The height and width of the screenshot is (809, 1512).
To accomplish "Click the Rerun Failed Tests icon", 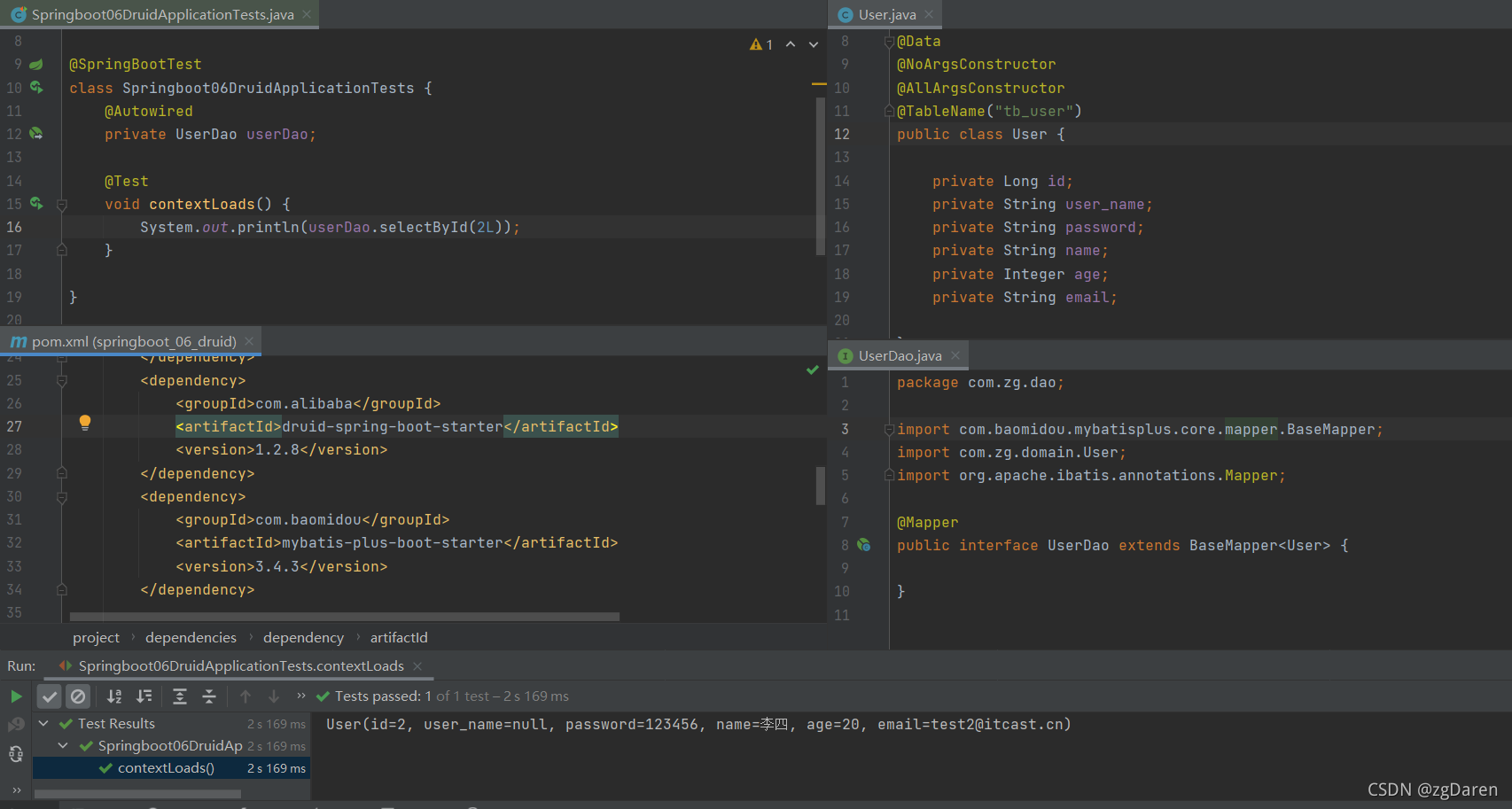I will click(16, 725).
